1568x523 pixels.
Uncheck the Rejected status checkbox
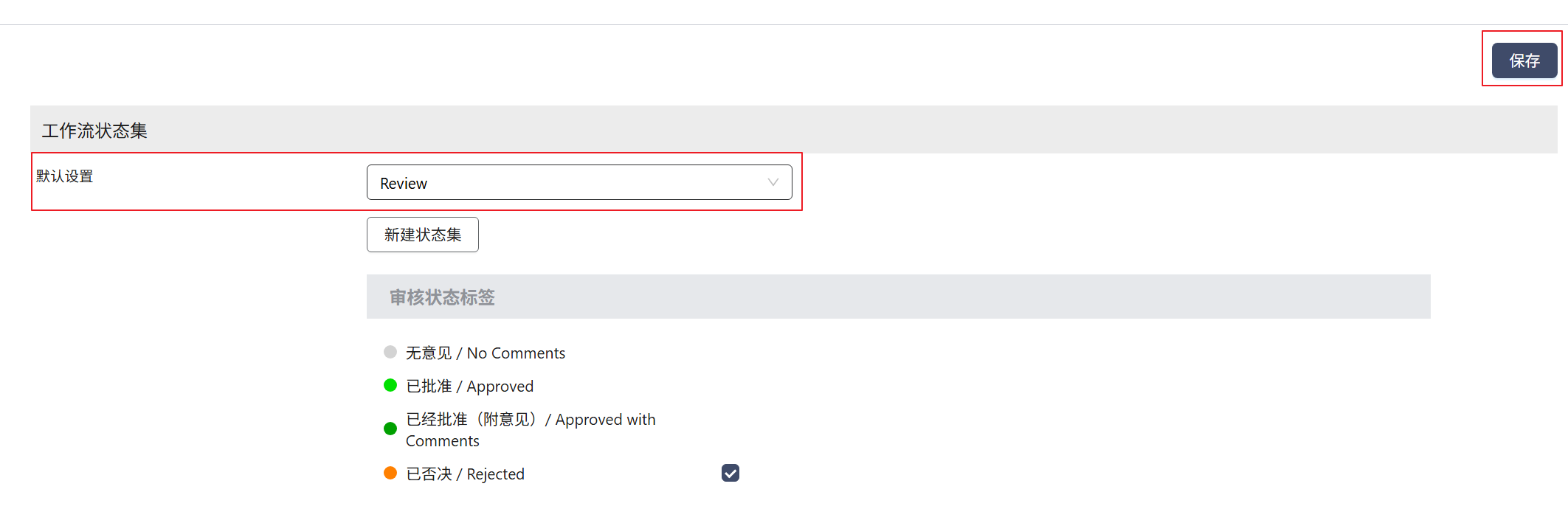[730, 473]
